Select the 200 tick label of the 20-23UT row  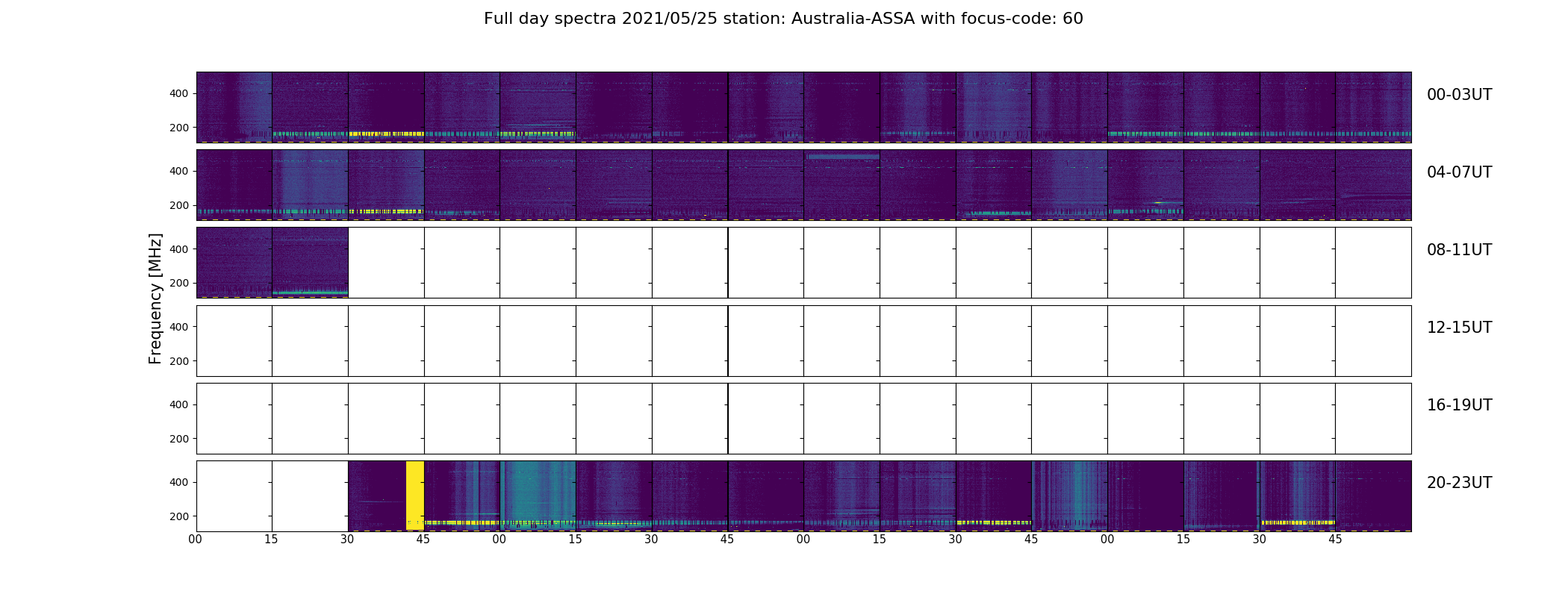click(179, 516)
